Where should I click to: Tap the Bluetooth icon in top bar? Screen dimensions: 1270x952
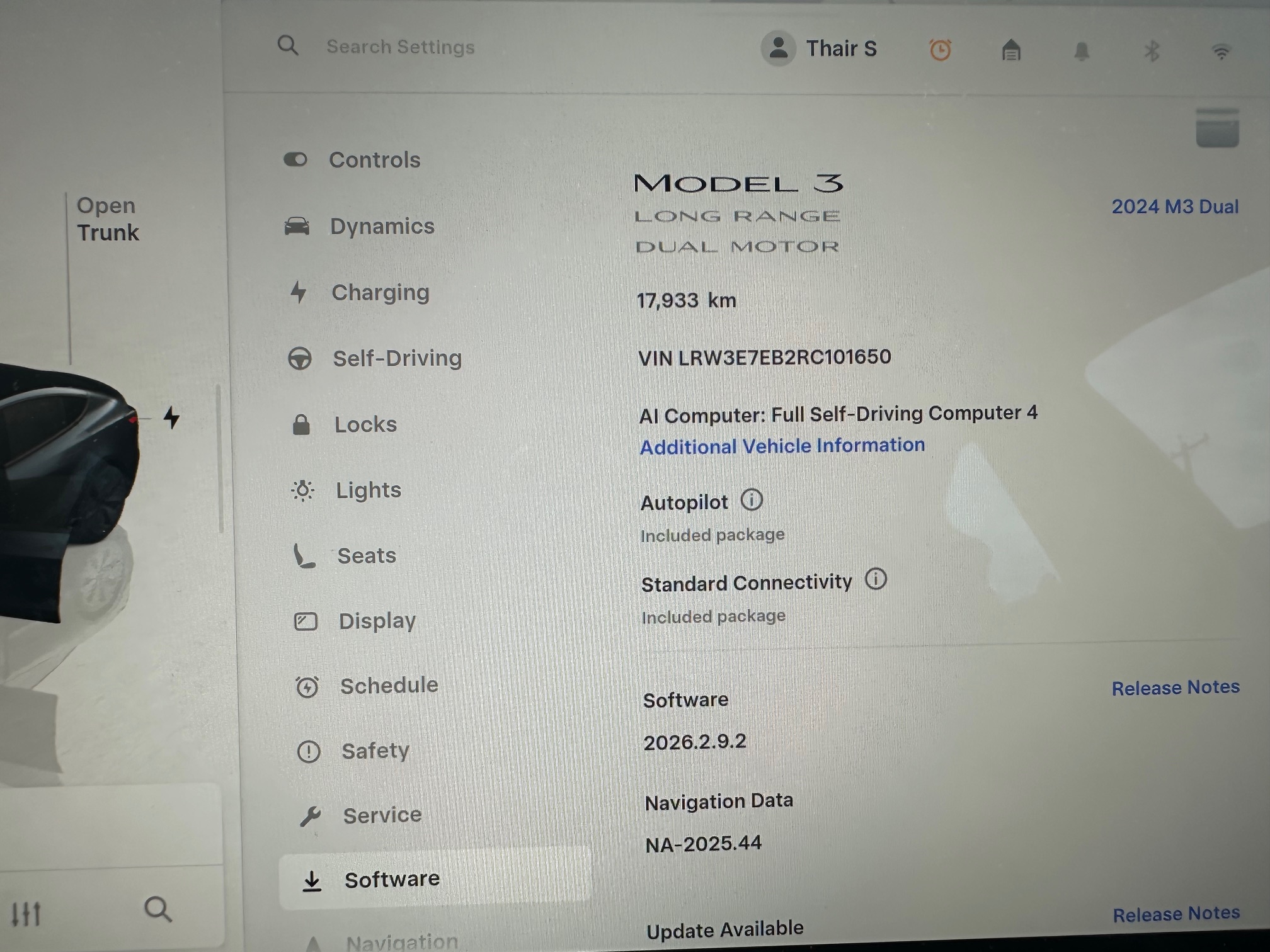(1152, 51)
